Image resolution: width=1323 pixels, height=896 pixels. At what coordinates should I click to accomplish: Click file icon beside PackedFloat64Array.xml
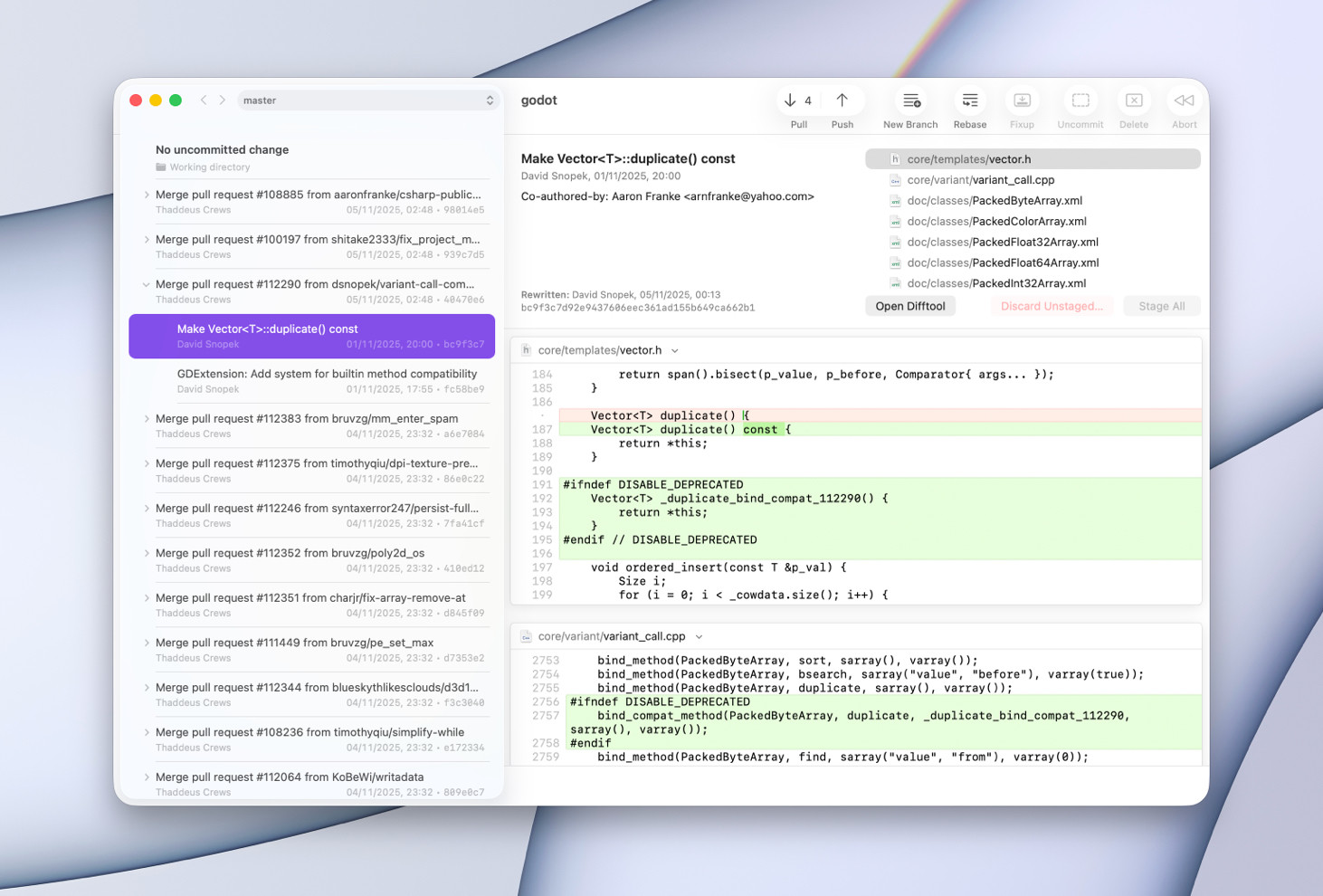pos(895,263)
